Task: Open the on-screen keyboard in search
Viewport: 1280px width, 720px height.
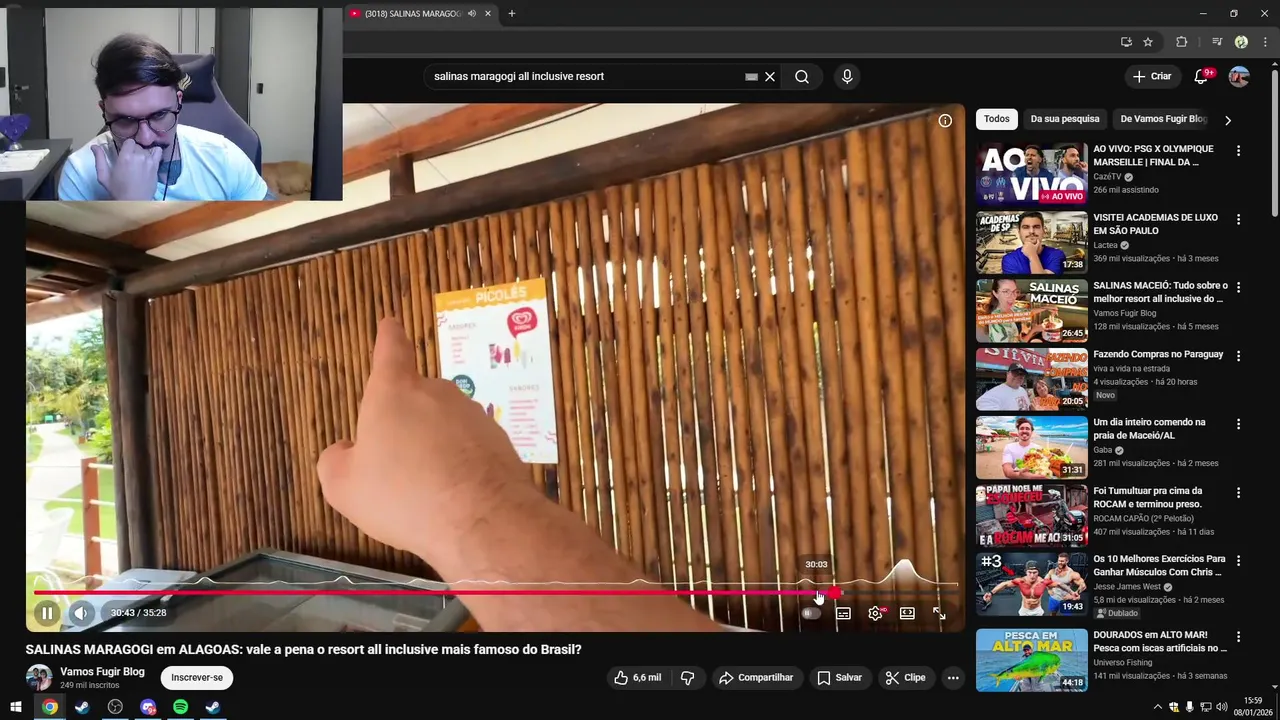Action: coord(751,76)
